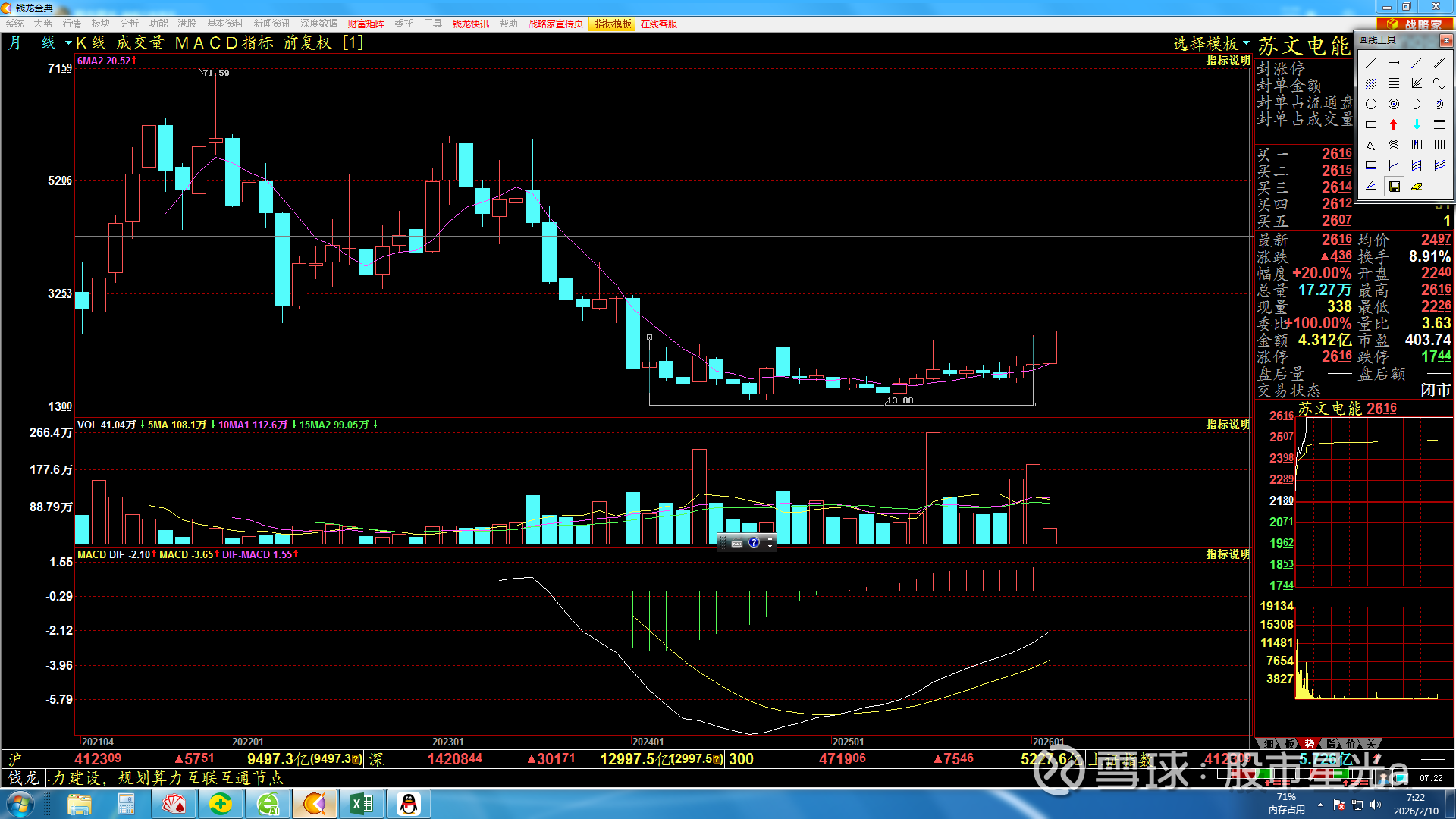The image size is (1456, 819).
Task: Select the fan lines drawing tool
Action: (1417, 83)
